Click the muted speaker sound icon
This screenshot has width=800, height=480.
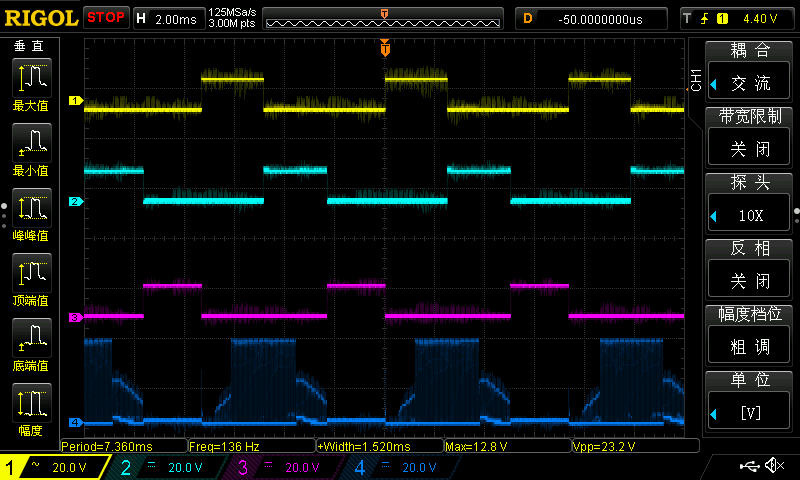tap(773, 466)
